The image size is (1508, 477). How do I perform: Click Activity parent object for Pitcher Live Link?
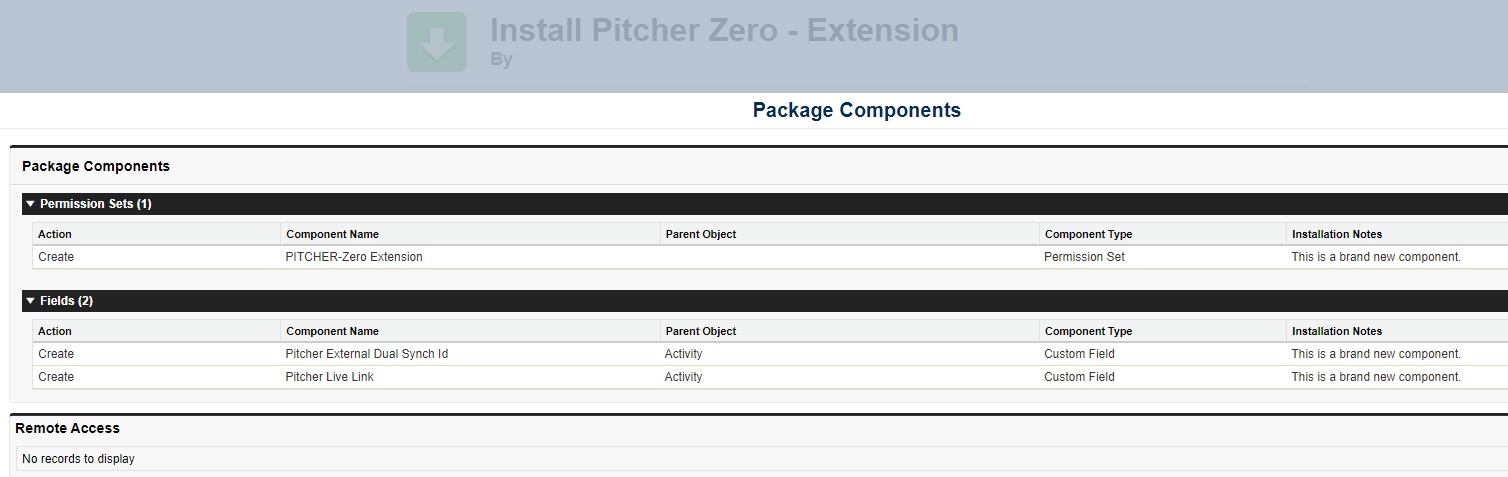click(x=683, y=377)
